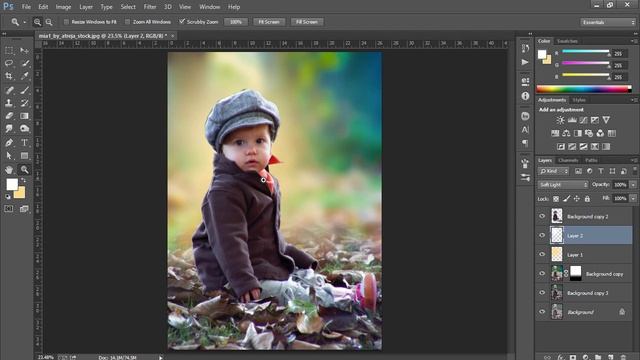Toggle Quick Mask mode
The height and width of the screenshot is (360, 640).
[x=9, y=209]
